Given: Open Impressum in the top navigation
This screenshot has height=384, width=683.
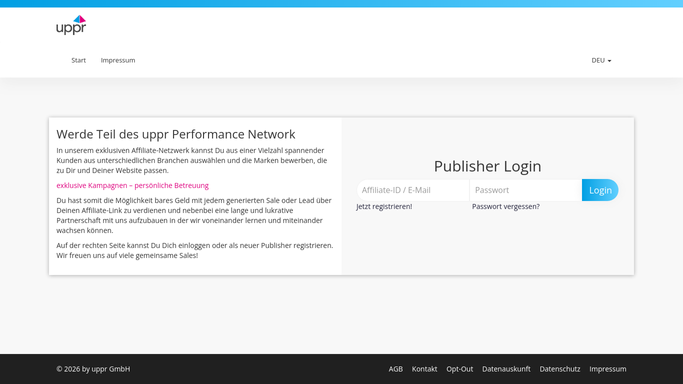Looking at the screenshot, I should point(118,60).
